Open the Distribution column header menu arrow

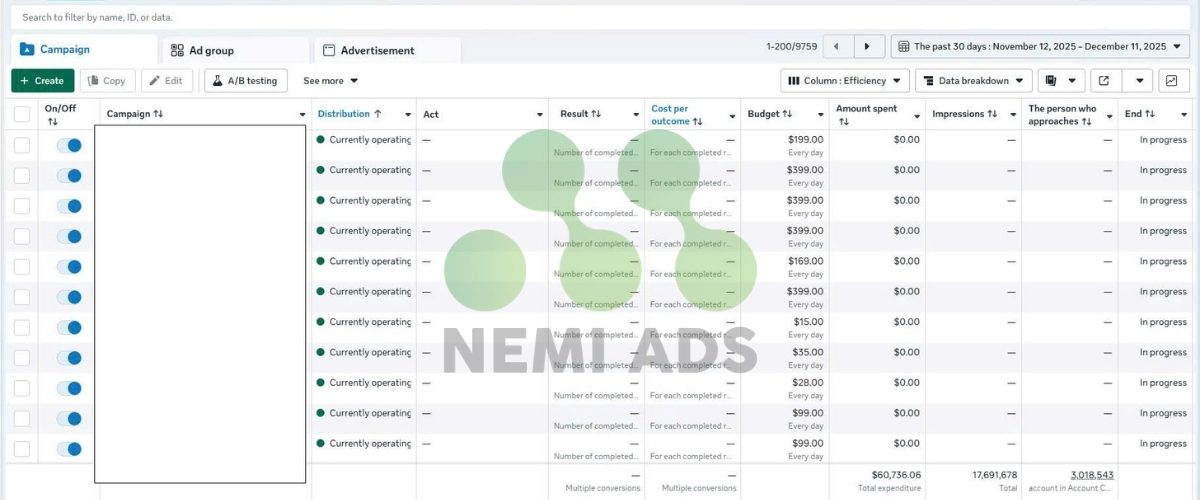point(407,115)
